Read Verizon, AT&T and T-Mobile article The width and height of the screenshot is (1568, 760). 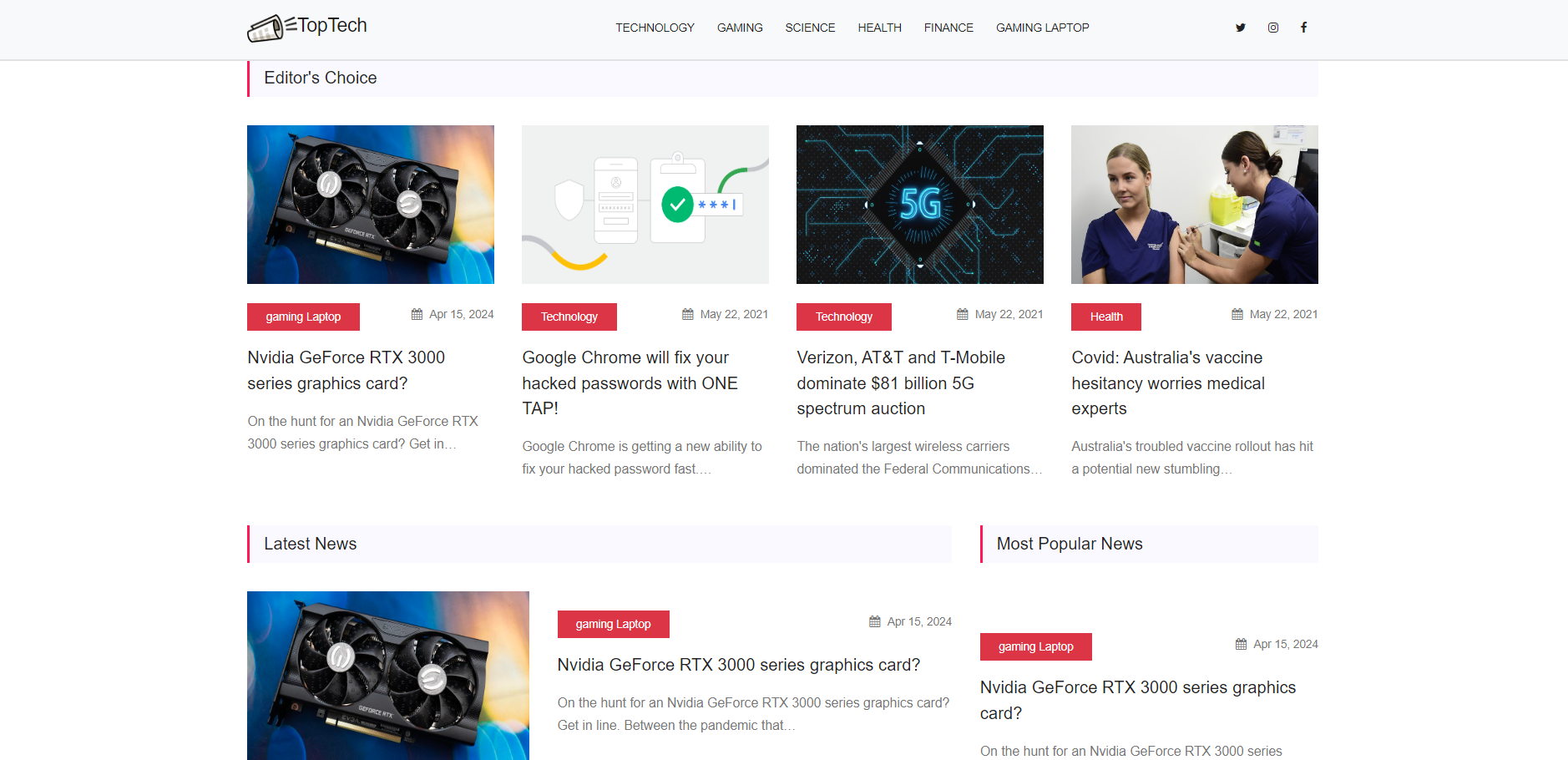900,383
